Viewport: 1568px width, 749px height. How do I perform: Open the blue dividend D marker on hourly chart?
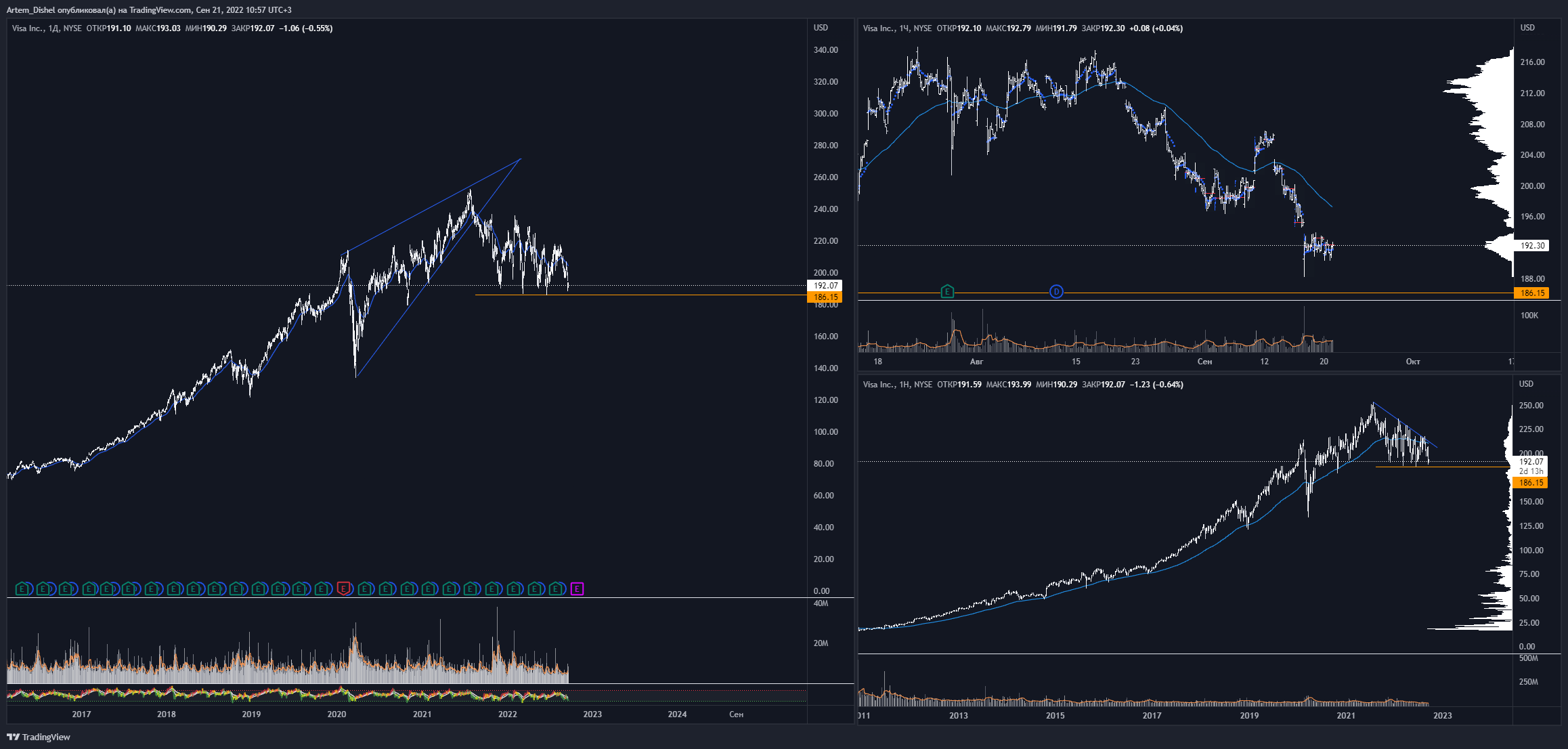pos(1056,292)
